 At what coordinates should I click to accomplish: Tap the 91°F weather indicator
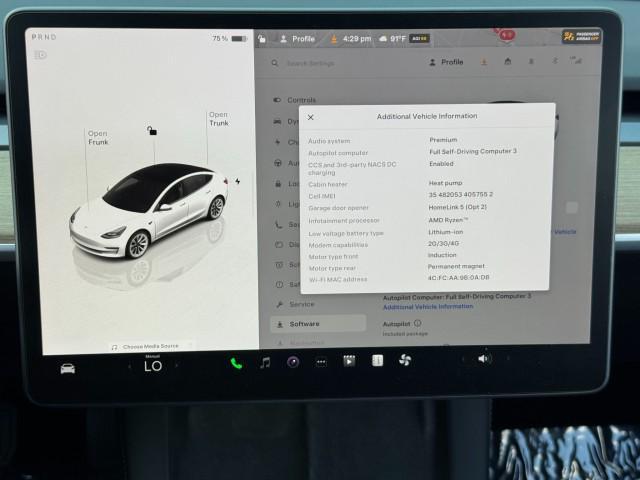(x=393, y=39)
